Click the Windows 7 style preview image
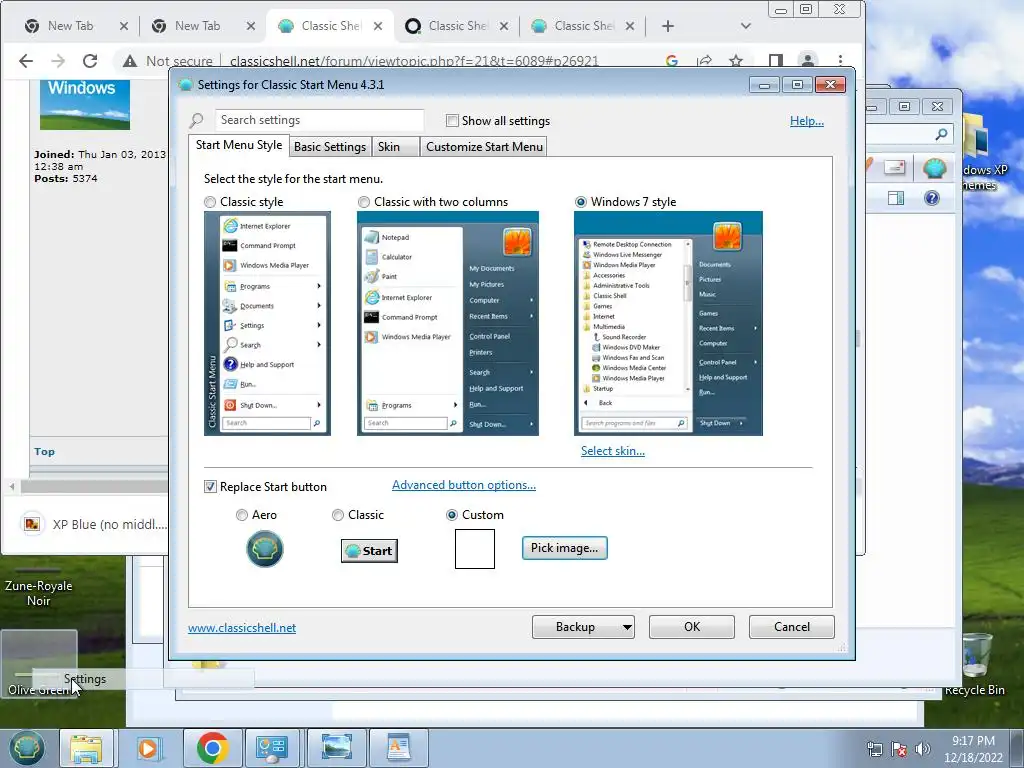This screenshot has height=768, width=1024. [x=668, y=323]
